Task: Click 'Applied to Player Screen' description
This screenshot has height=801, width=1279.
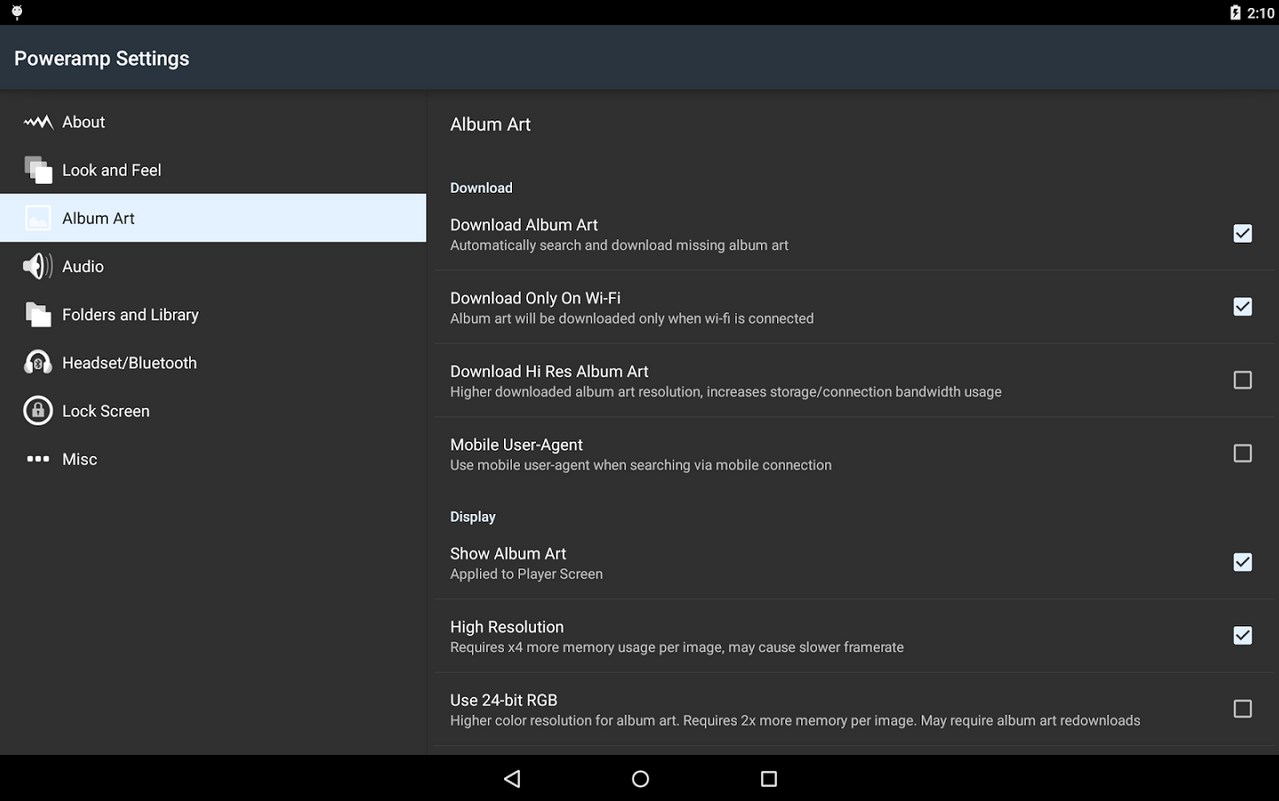Action: pos(526,574)
